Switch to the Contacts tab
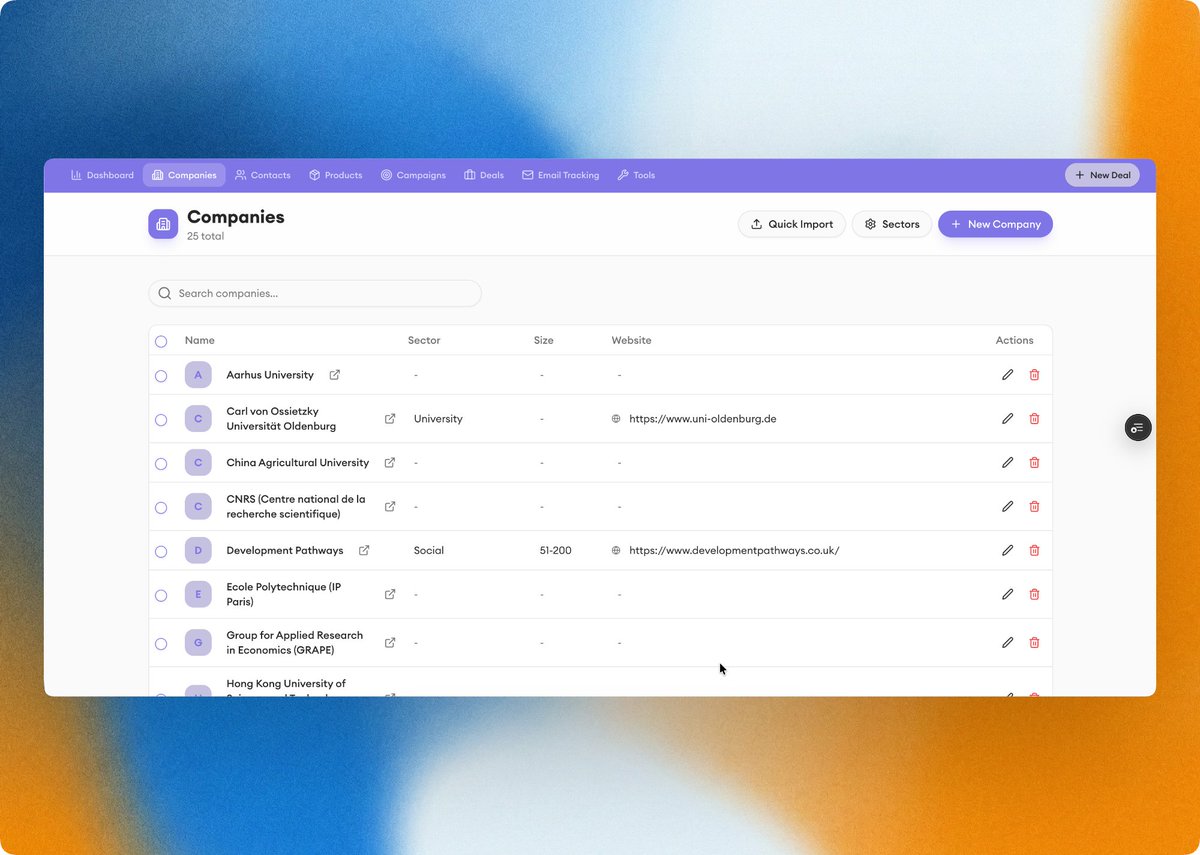Image resolution: width=1200 pixels, height=855 pixels. click(263, 175)
